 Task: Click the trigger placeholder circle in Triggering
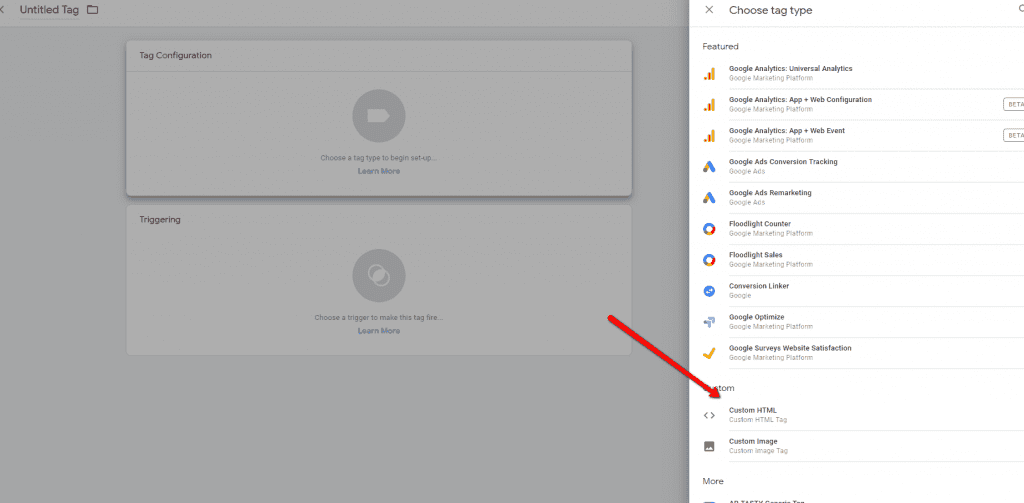[x=378, y=275]
